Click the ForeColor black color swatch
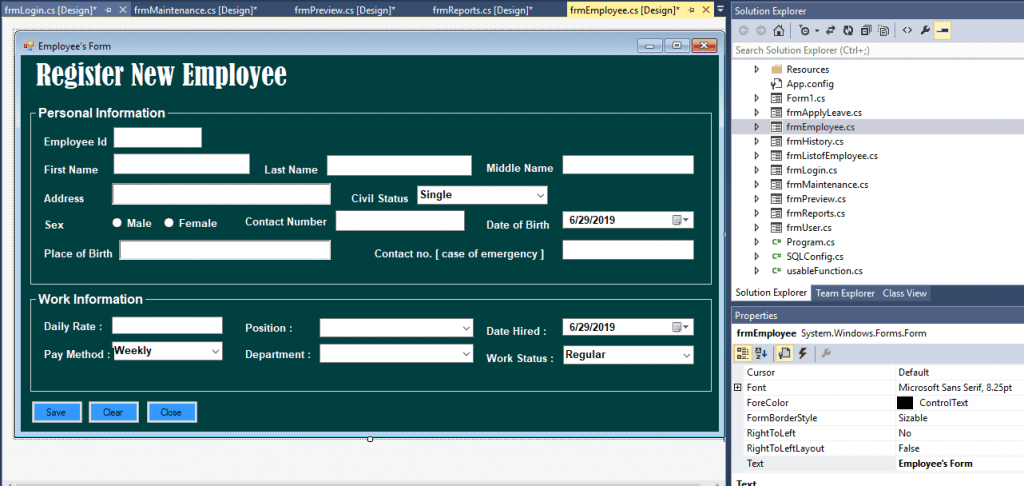Viewport: 1024px width, 486px height. click(x=904, y=402)
